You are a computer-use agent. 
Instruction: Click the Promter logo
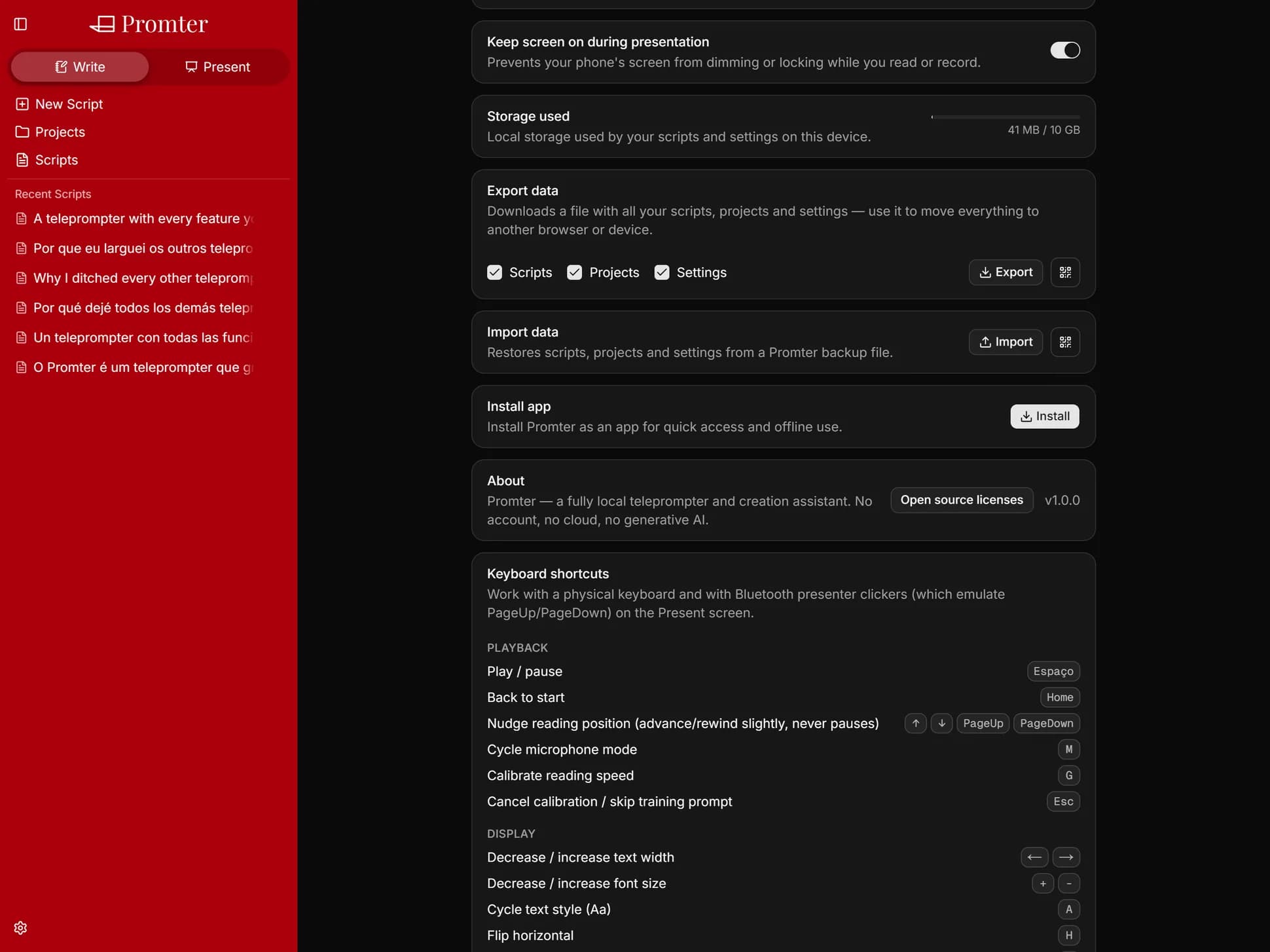149,24
